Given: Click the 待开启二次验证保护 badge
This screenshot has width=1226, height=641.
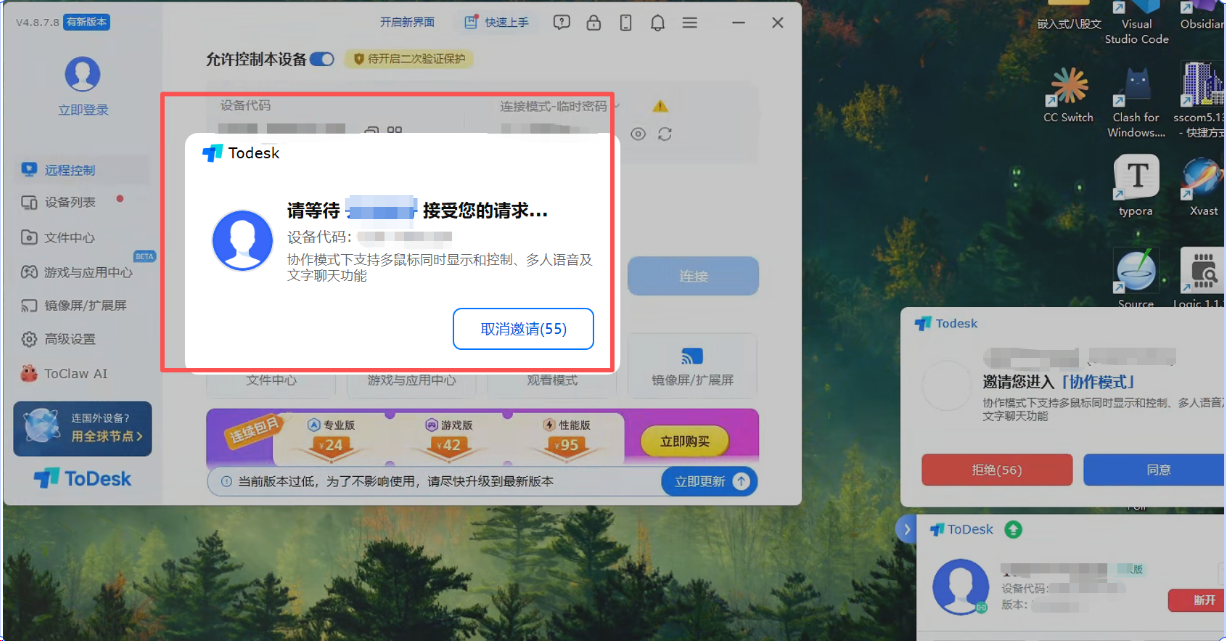Looking at the screenshot, I should tap(409, 59).
